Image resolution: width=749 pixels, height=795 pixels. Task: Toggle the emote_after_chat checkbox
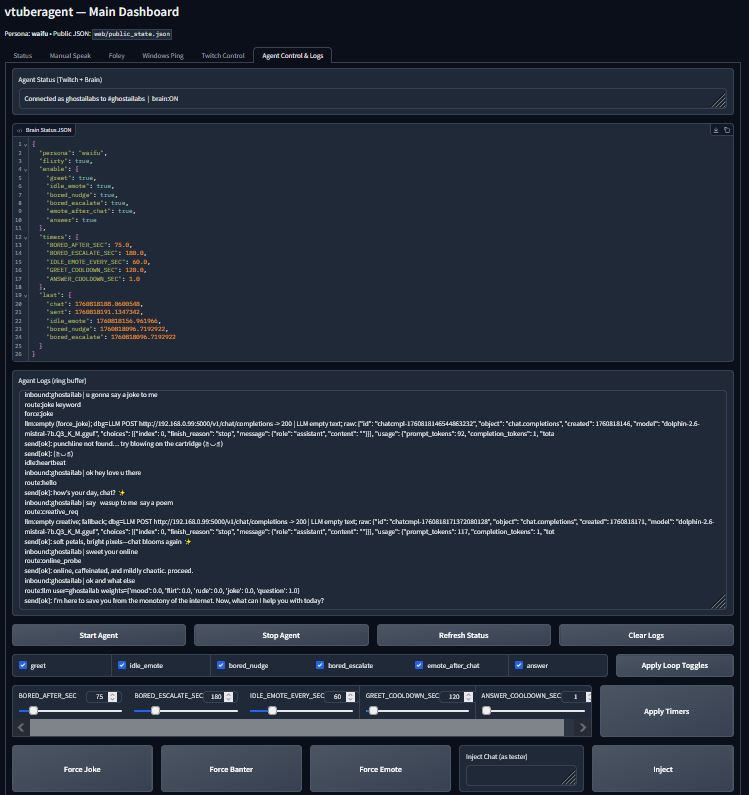point(419,665)
